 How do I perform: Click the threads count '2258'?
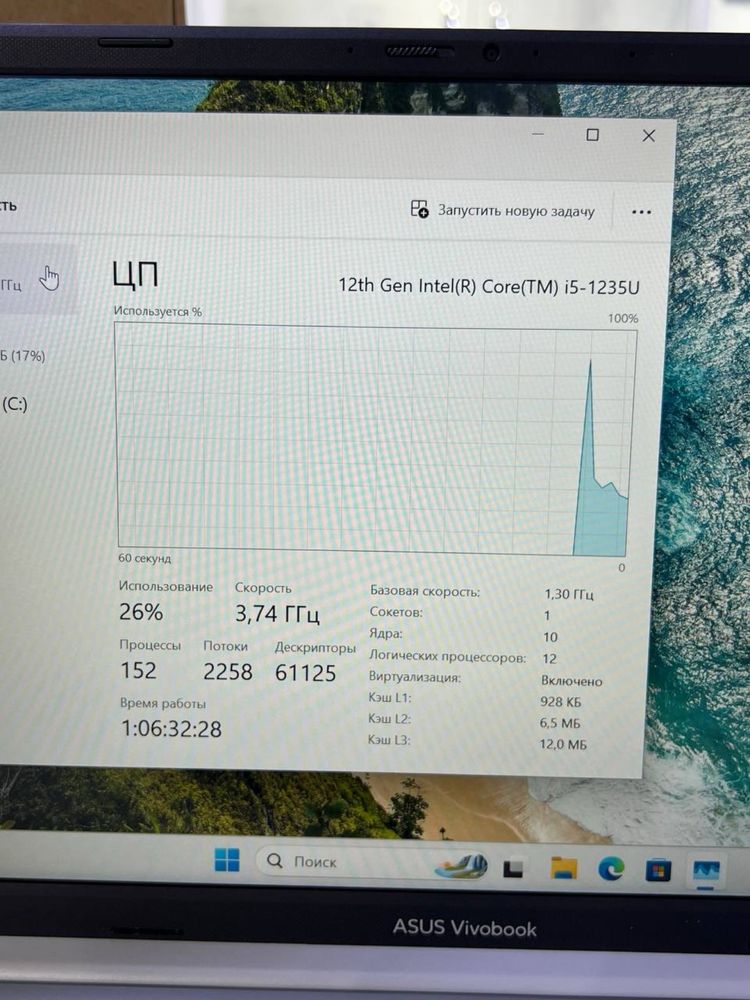tap(228, 672)
